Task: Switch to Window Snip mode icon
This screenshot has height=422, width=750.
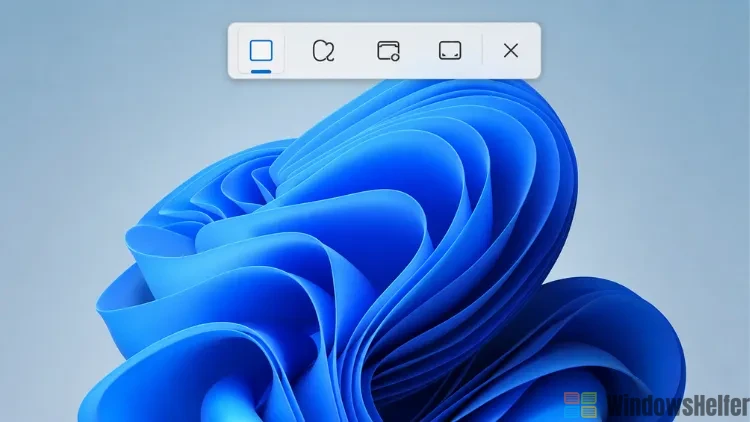Action: (x=388, y=51)
